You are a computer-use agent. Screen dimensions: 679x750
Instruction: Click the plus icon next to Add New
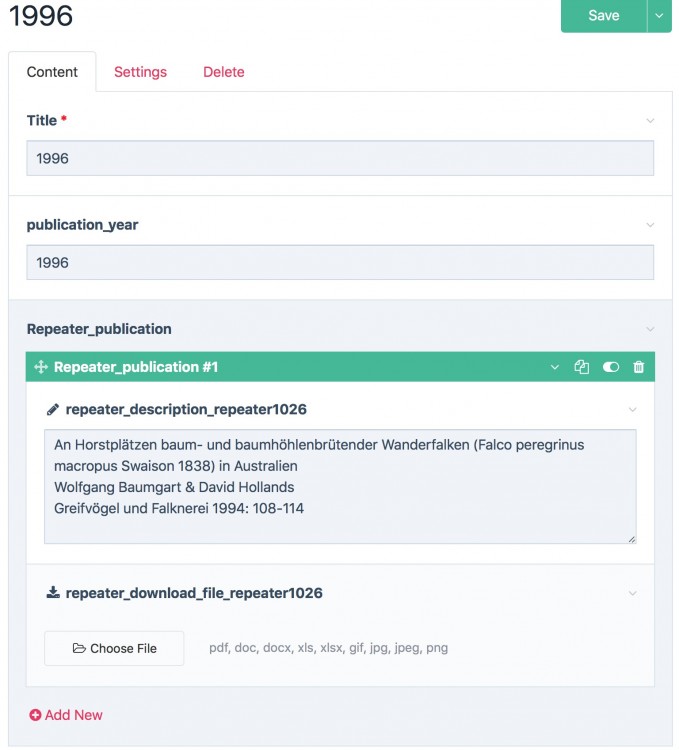click(x=35, y=715)
